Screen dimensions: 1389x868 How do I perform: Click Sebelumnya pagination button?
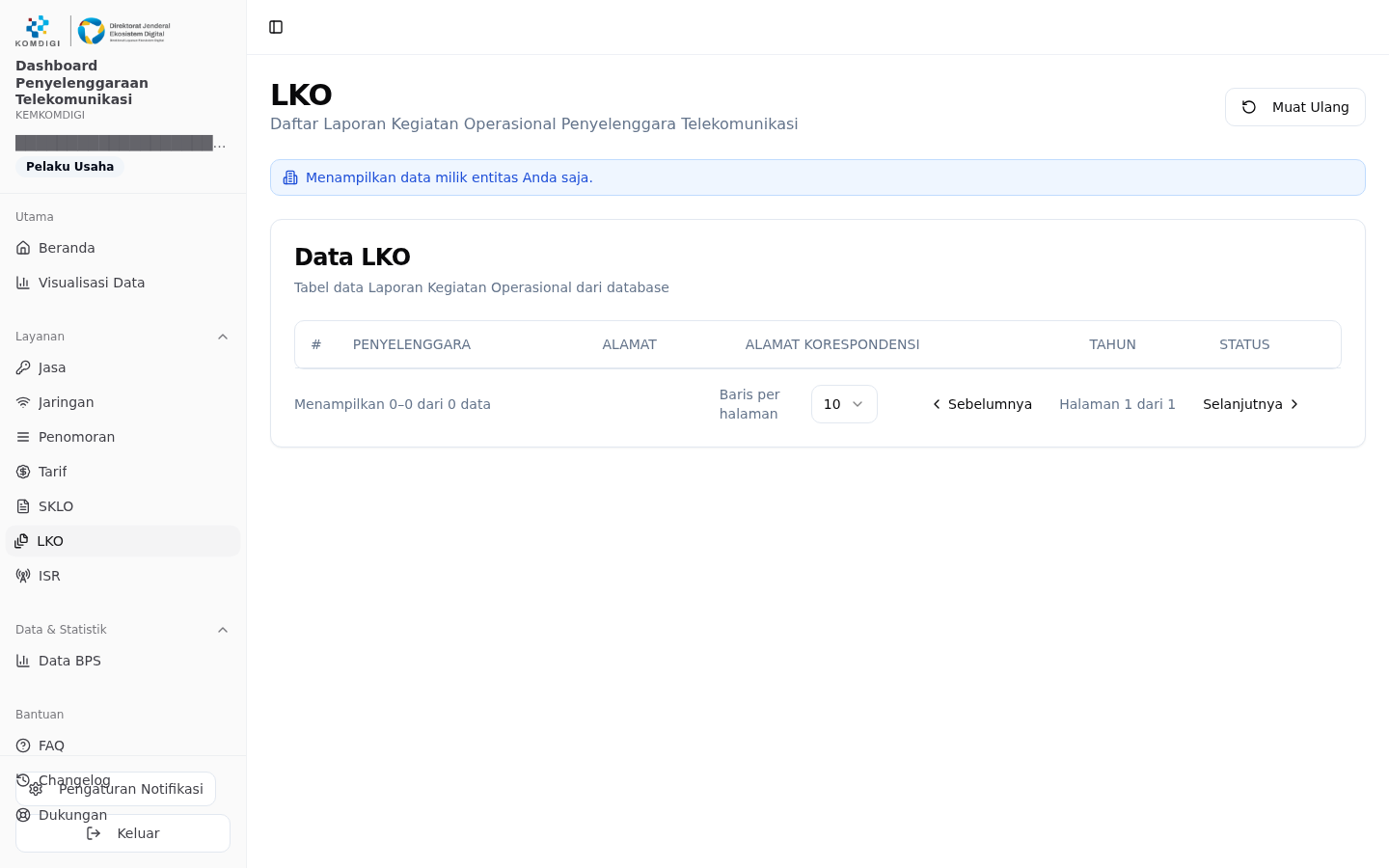click(x=981, y=404)
